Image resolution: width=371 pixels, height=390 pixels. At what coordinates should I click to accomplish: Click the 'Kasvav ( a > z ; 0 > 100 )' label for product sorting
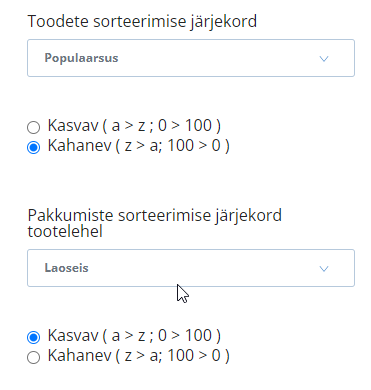134,126
